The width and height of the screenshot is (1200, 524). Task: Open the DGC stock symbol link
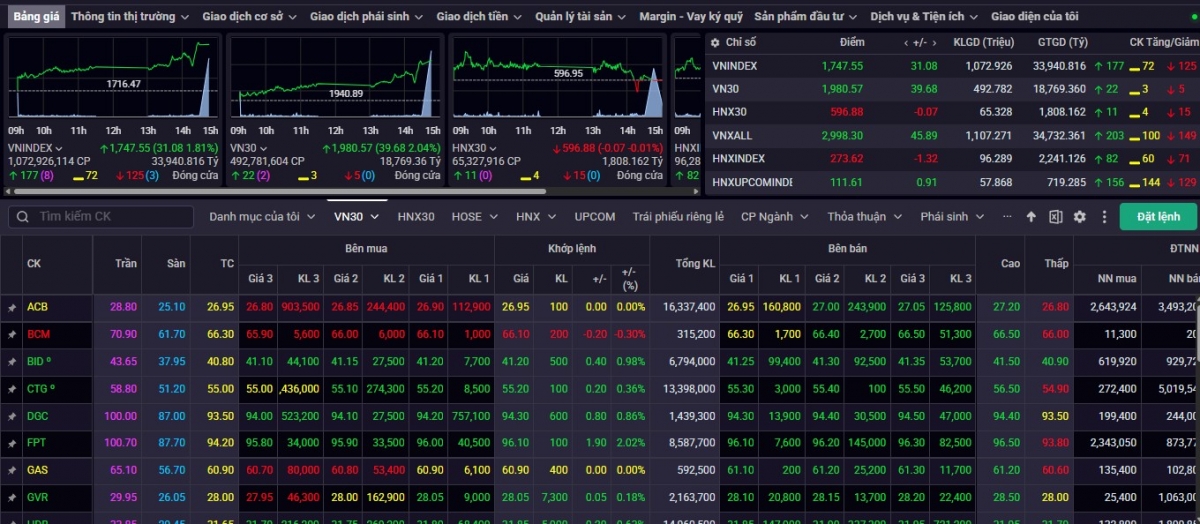click(38, 415)
